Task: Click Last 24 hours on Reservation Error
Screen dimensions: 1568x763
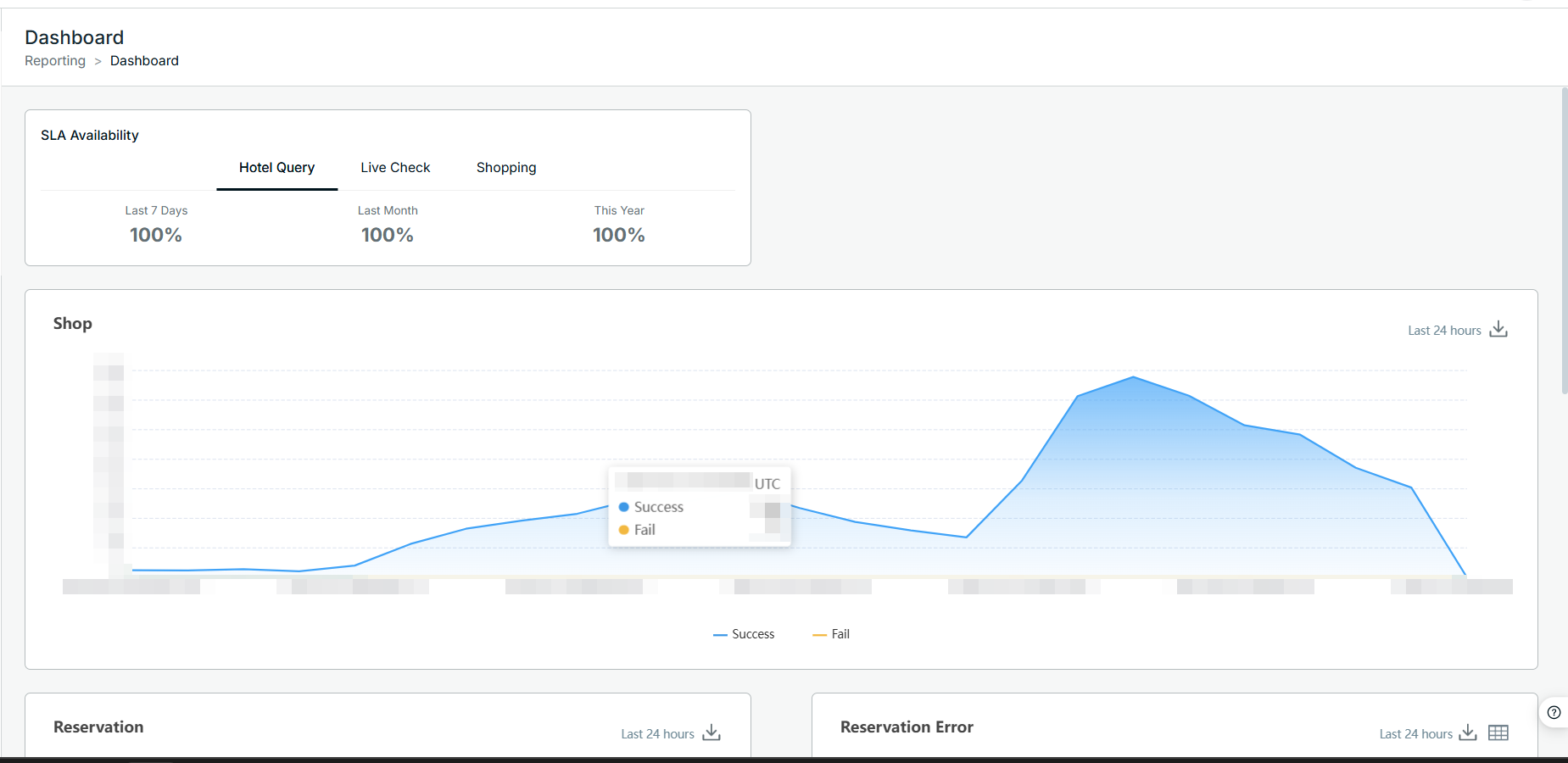Action: click(1415, 734)
